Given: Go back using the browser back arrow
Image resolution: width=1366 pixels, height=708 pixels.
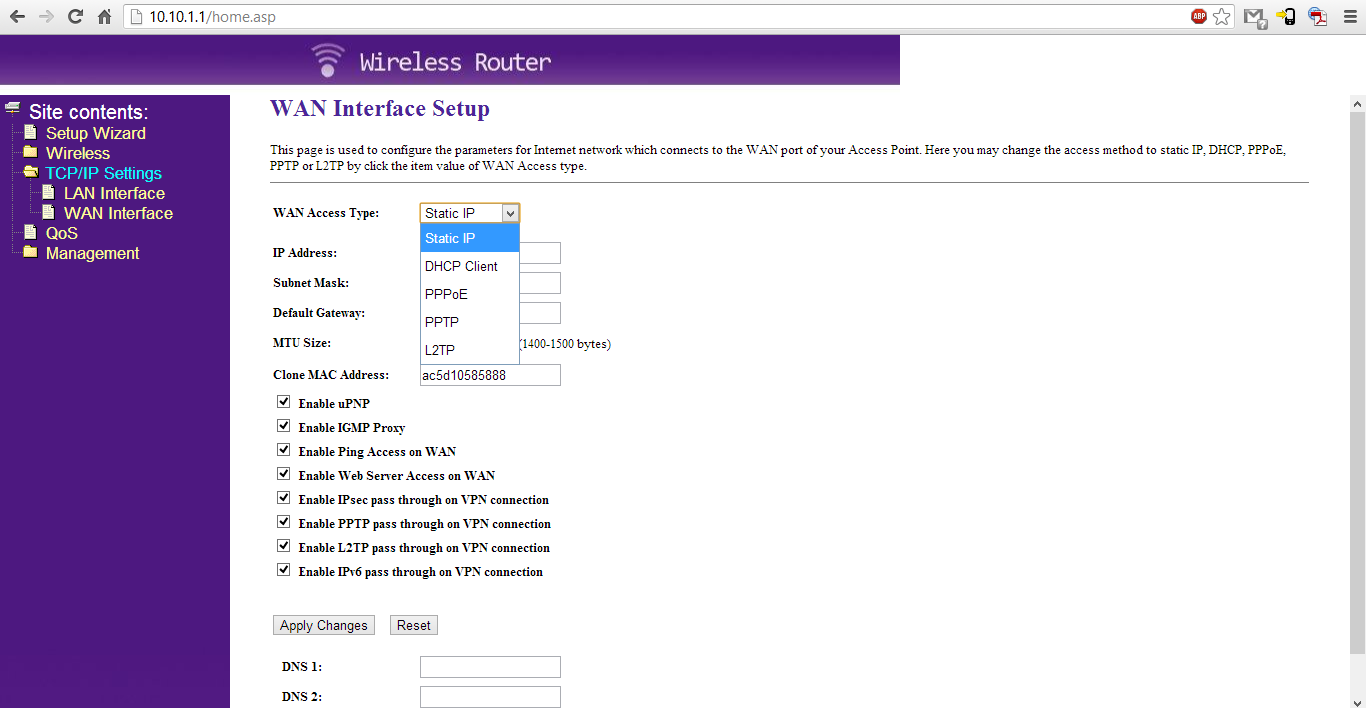Looking at the screenshot, I should point(17,17).
